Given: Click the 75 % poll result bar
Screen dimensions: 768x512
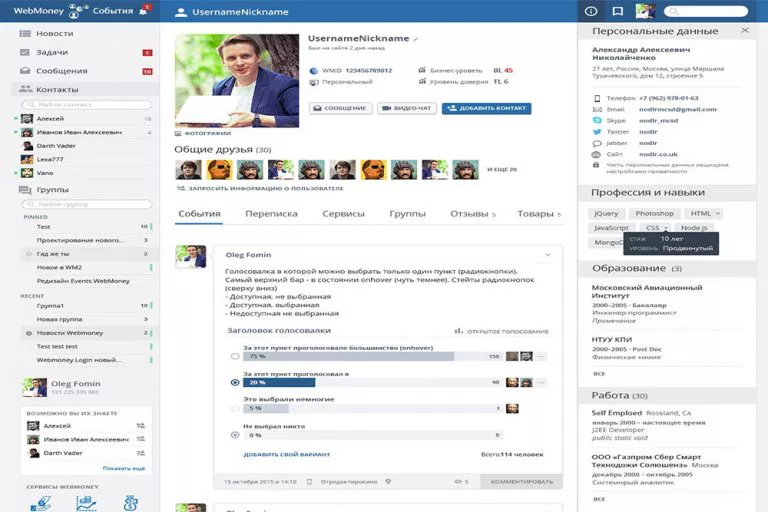Looking at the screenshot, I should [x=372, y=356].
